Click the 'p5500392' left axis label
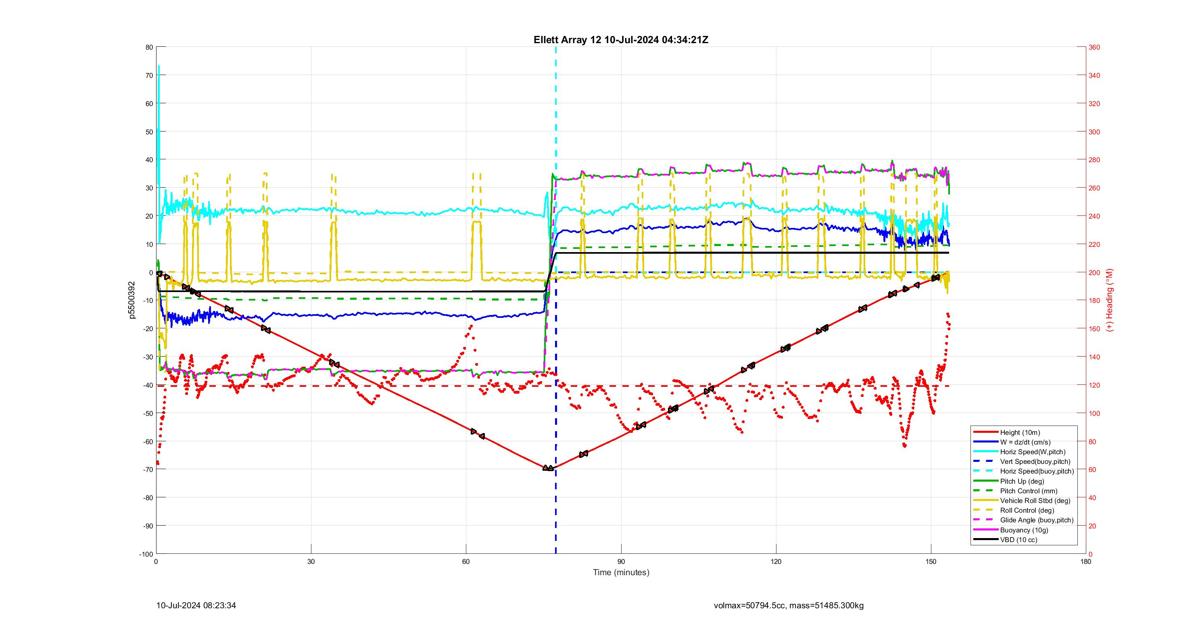 [x=131, y=300]
